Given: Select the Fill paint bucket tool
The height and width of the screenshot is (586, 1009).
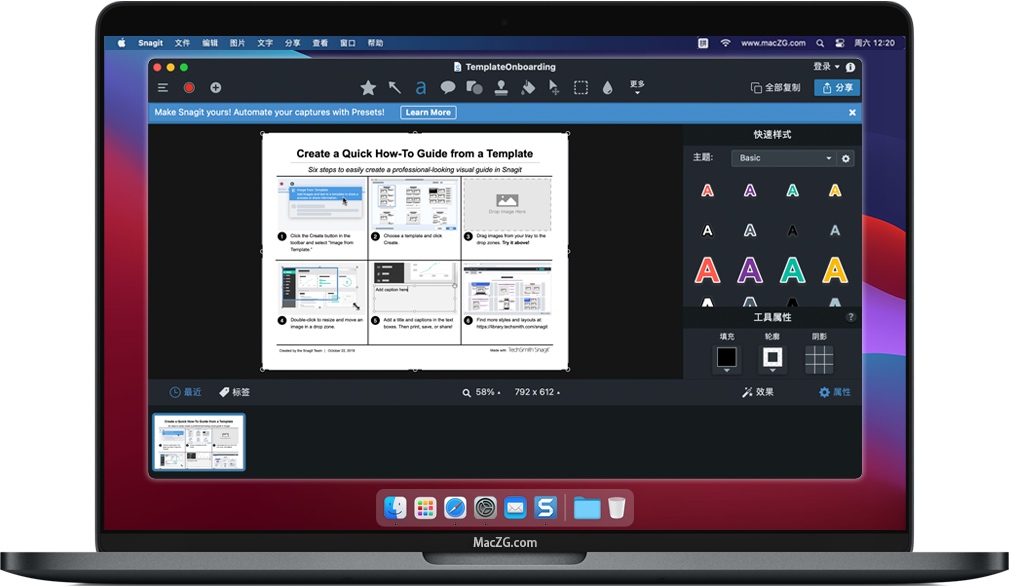Looking at the screenshot, I should [527, 87].
